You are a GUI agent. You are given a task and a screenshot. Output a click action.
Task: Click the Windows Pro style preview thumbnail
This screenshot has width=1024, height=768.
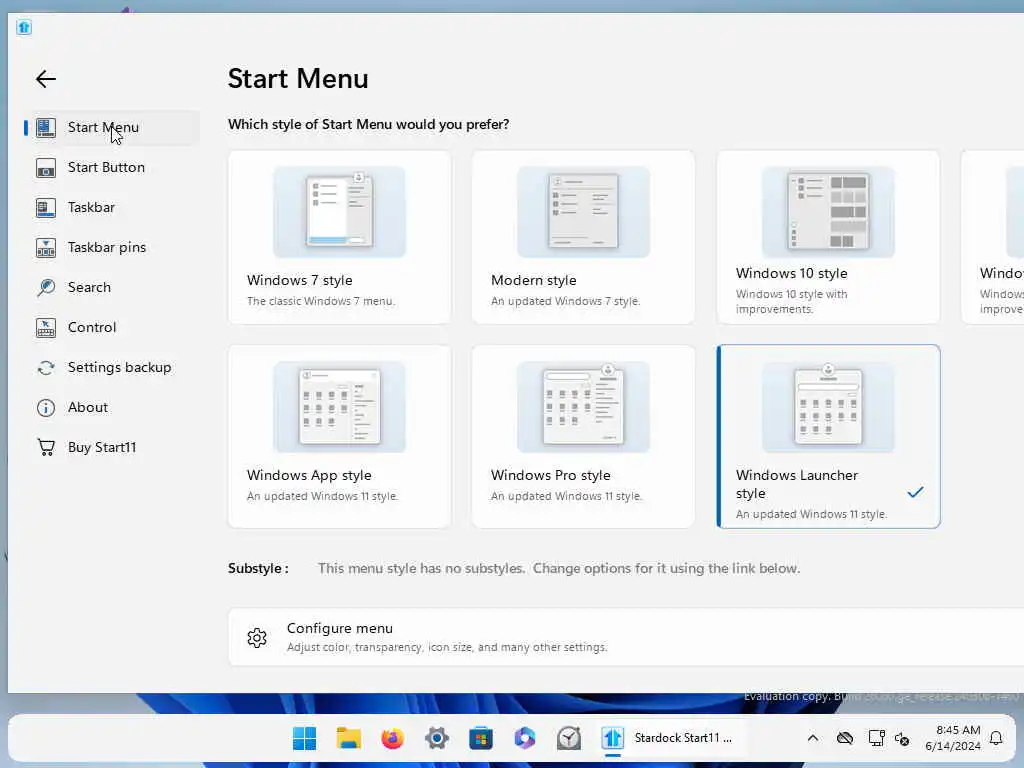584,407
